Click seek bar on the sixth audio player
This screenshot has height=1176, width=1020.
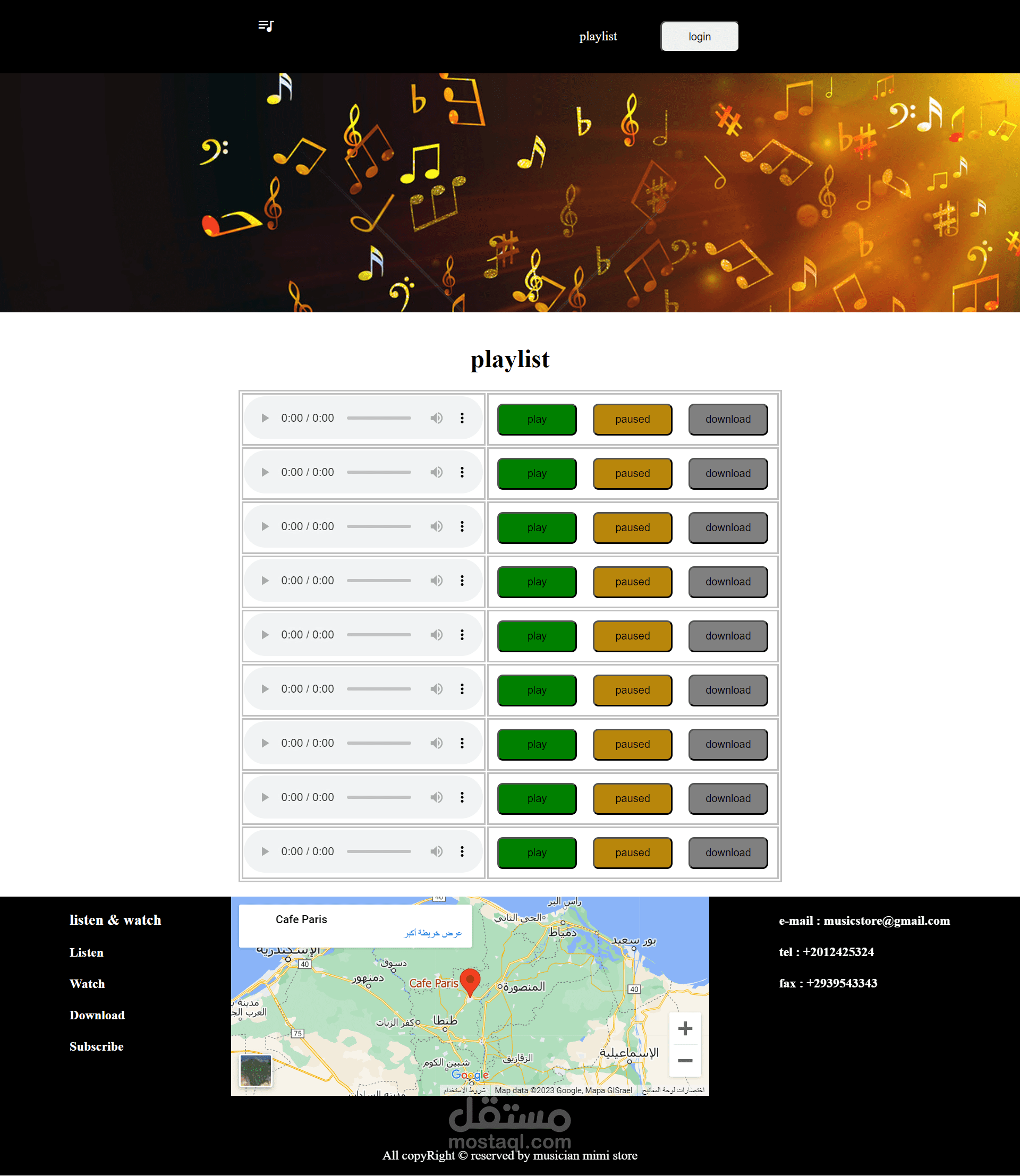coord(378,689)
